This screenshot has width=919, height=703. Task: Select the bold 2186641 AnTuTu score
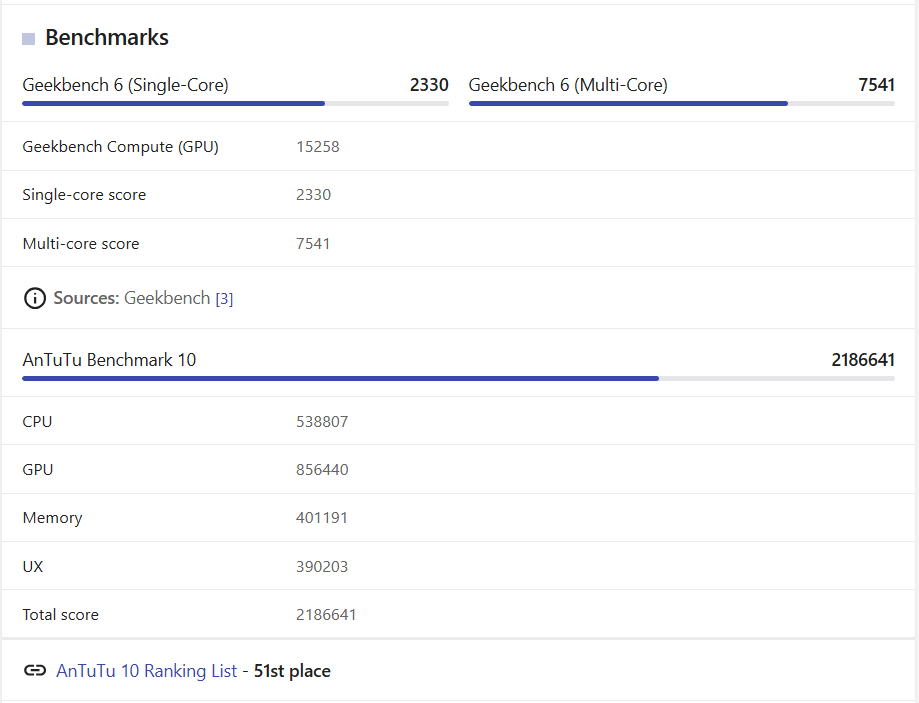coord(863,360)
